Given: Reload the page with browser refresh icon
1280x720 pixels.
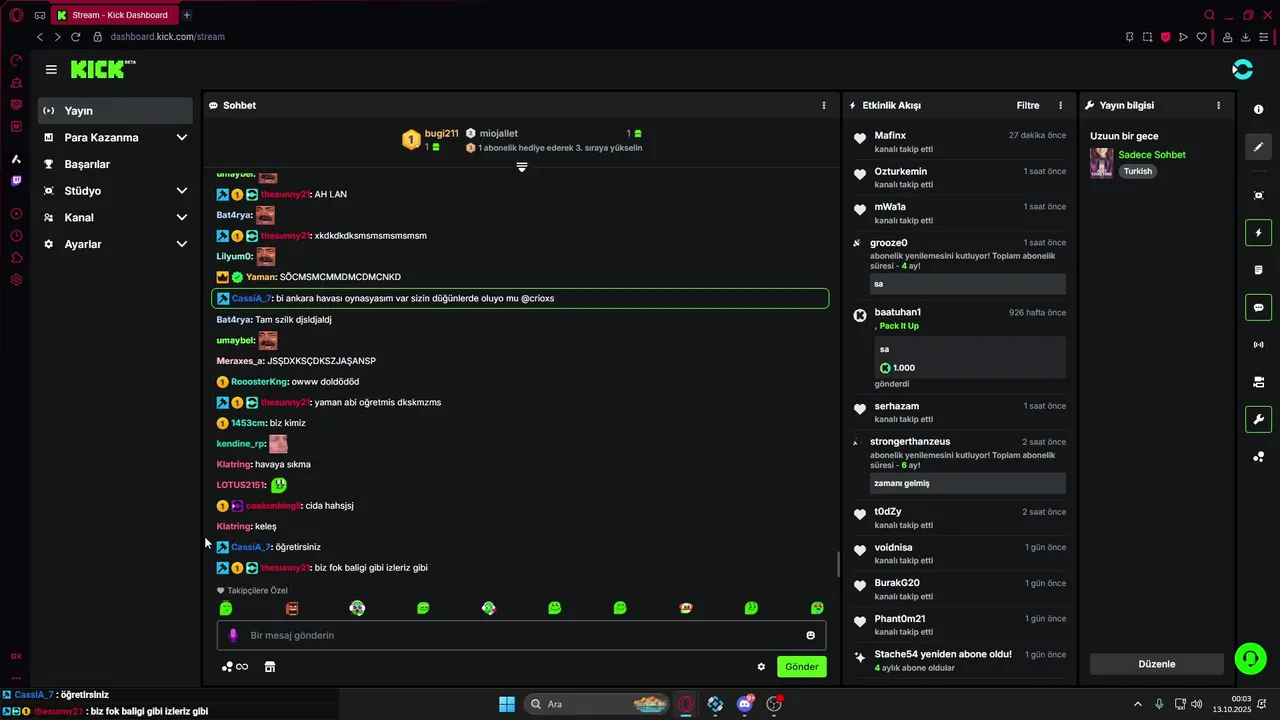Looking at the screenshot, I should (x=75, y=37).
